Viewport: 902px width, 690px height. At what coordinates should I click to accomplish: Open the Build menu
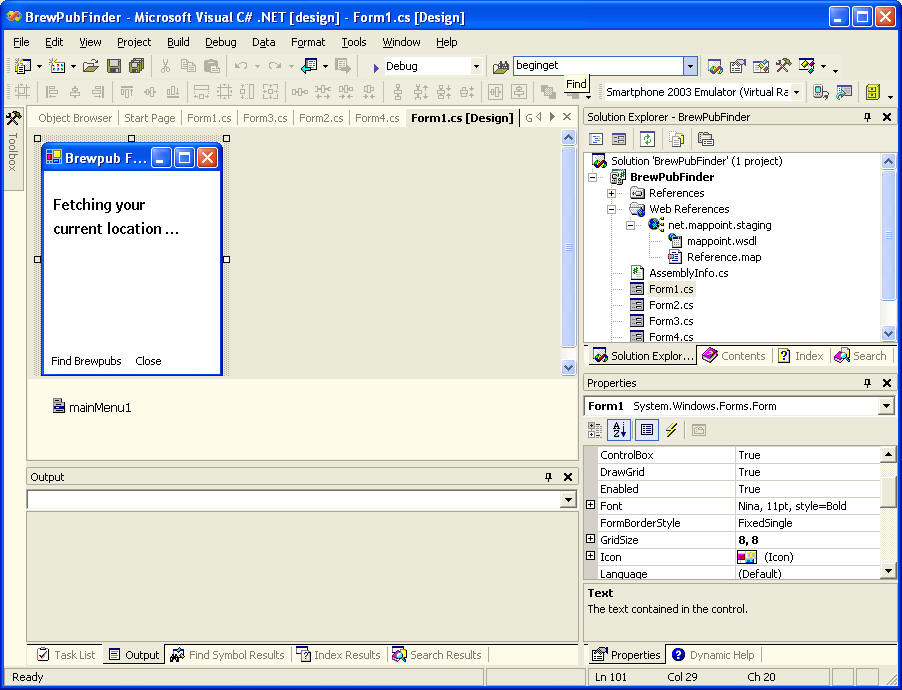[178, 42]
